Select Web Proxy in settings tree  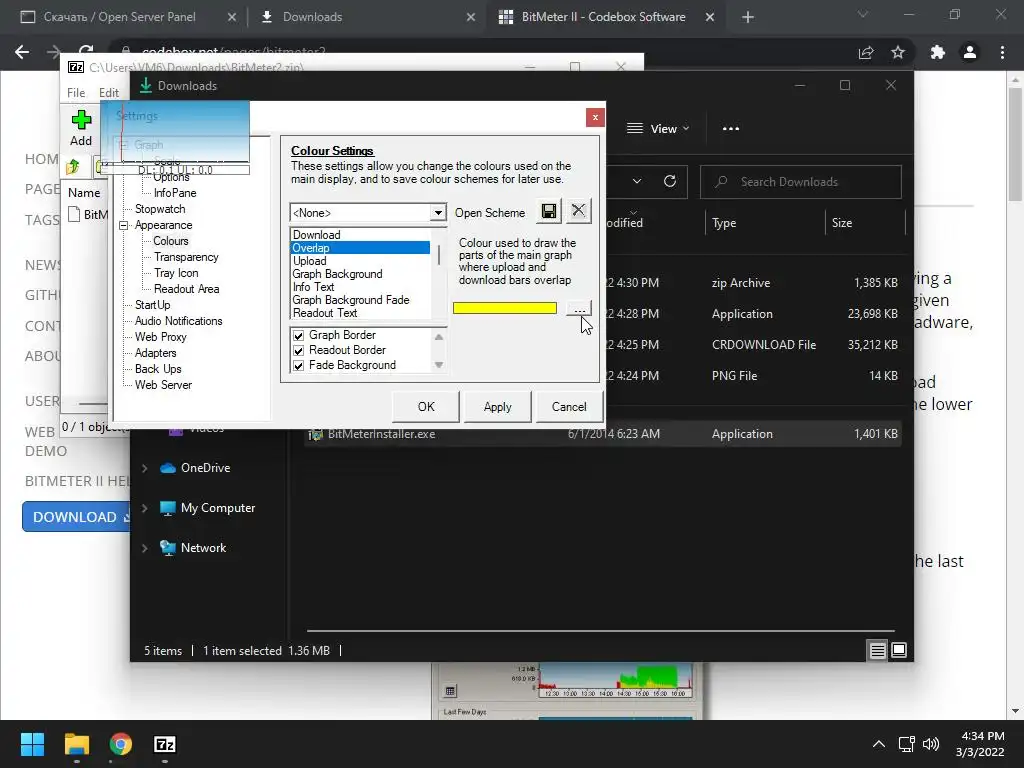pos(161,337)
